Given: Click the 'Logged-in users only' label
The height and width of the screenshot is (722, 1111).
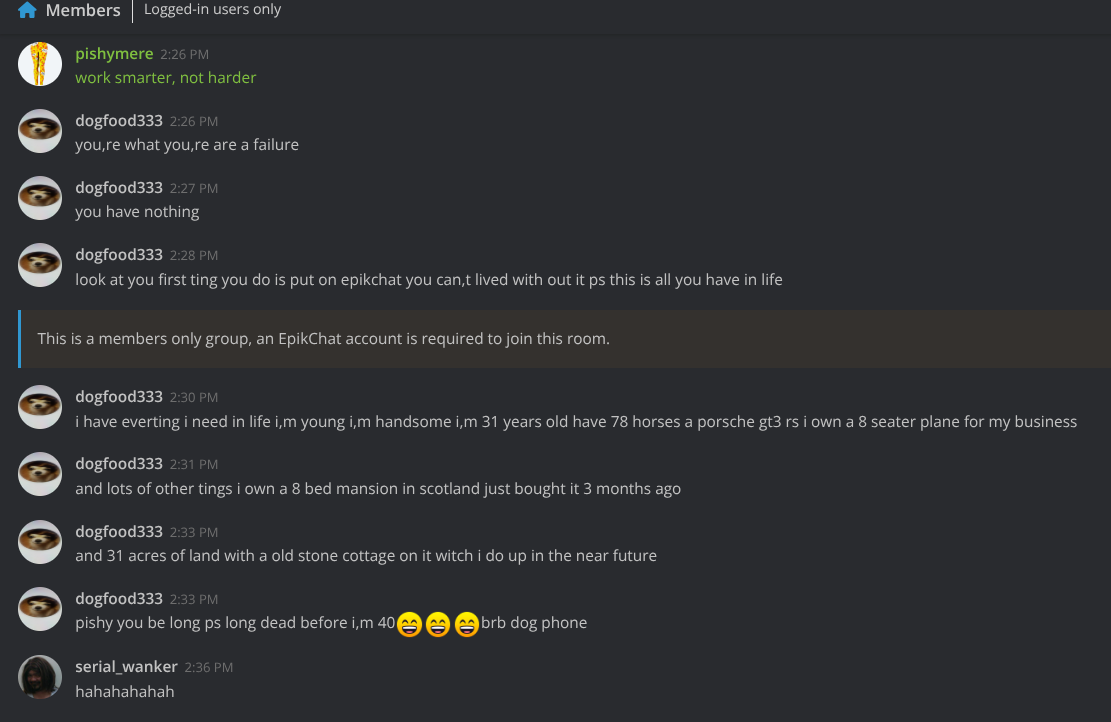Looking at the screenshot, I should (x=212, y=10).
